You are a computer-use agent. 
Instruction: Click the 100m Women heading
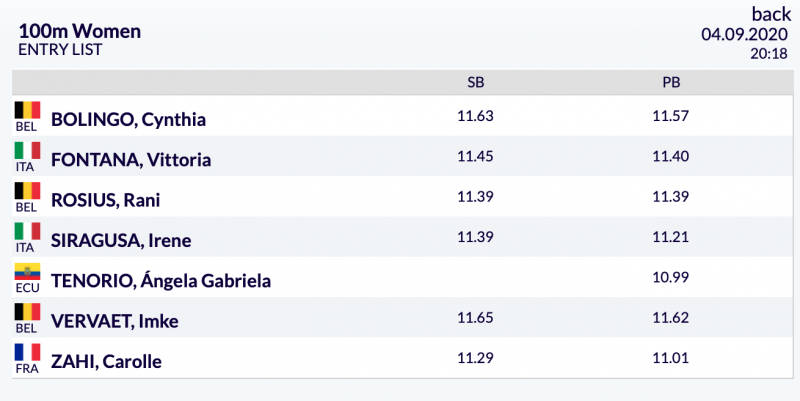80,31
